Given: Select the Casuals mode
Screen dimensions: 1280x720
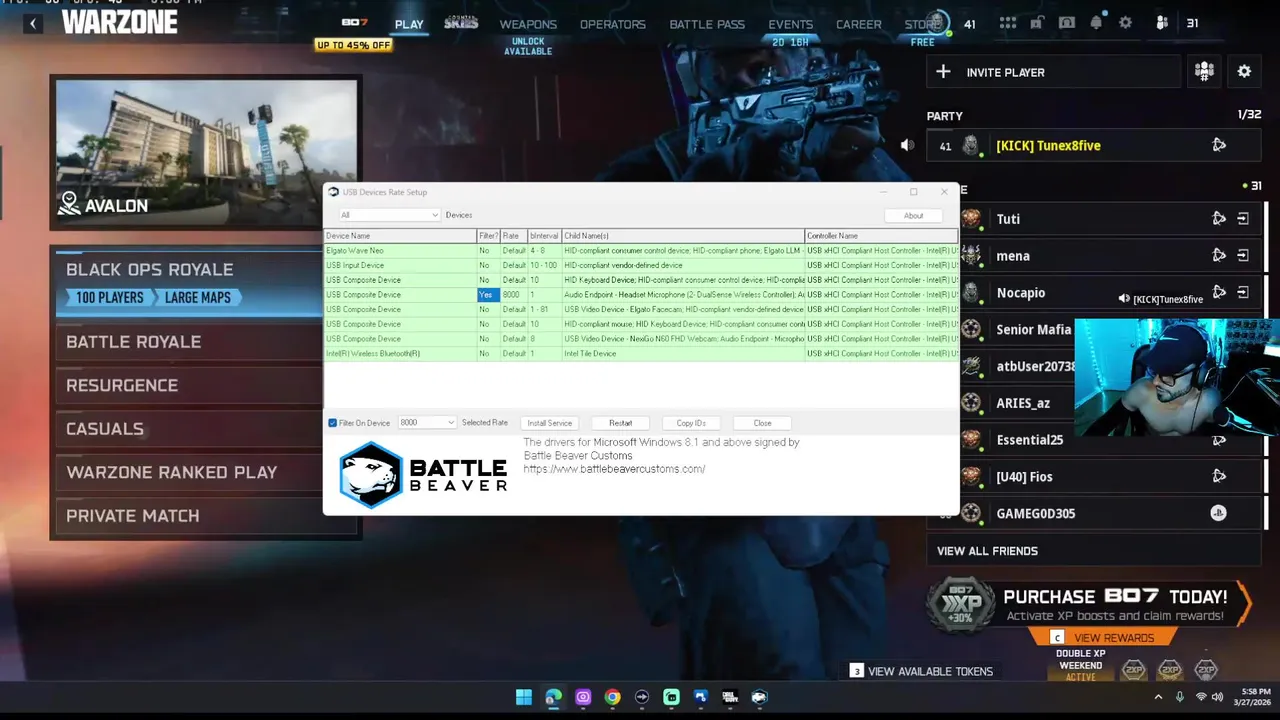Looking at the screenshot, I should pyautogui.click(x=189, y=429).
